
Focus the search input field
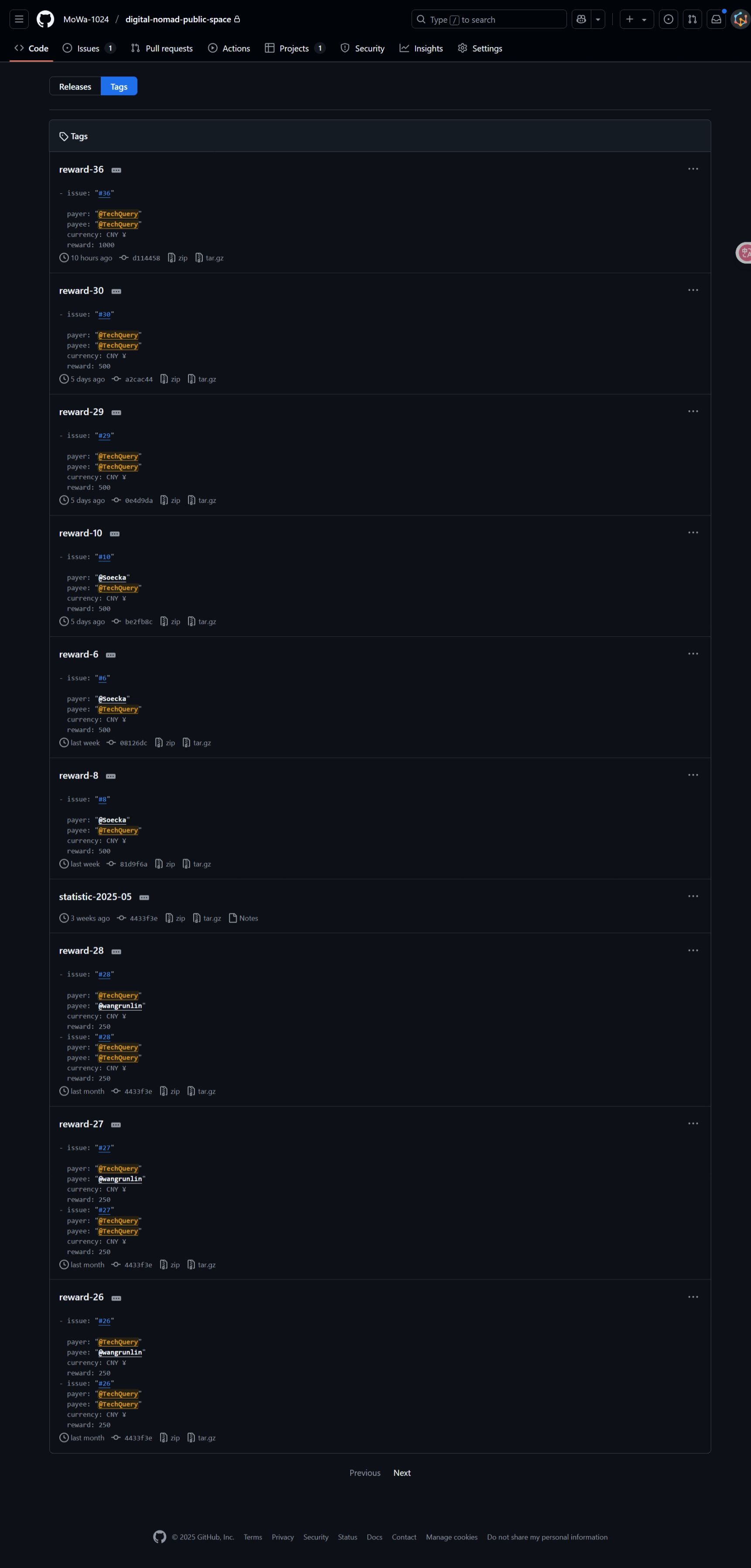tap(489, 20)
